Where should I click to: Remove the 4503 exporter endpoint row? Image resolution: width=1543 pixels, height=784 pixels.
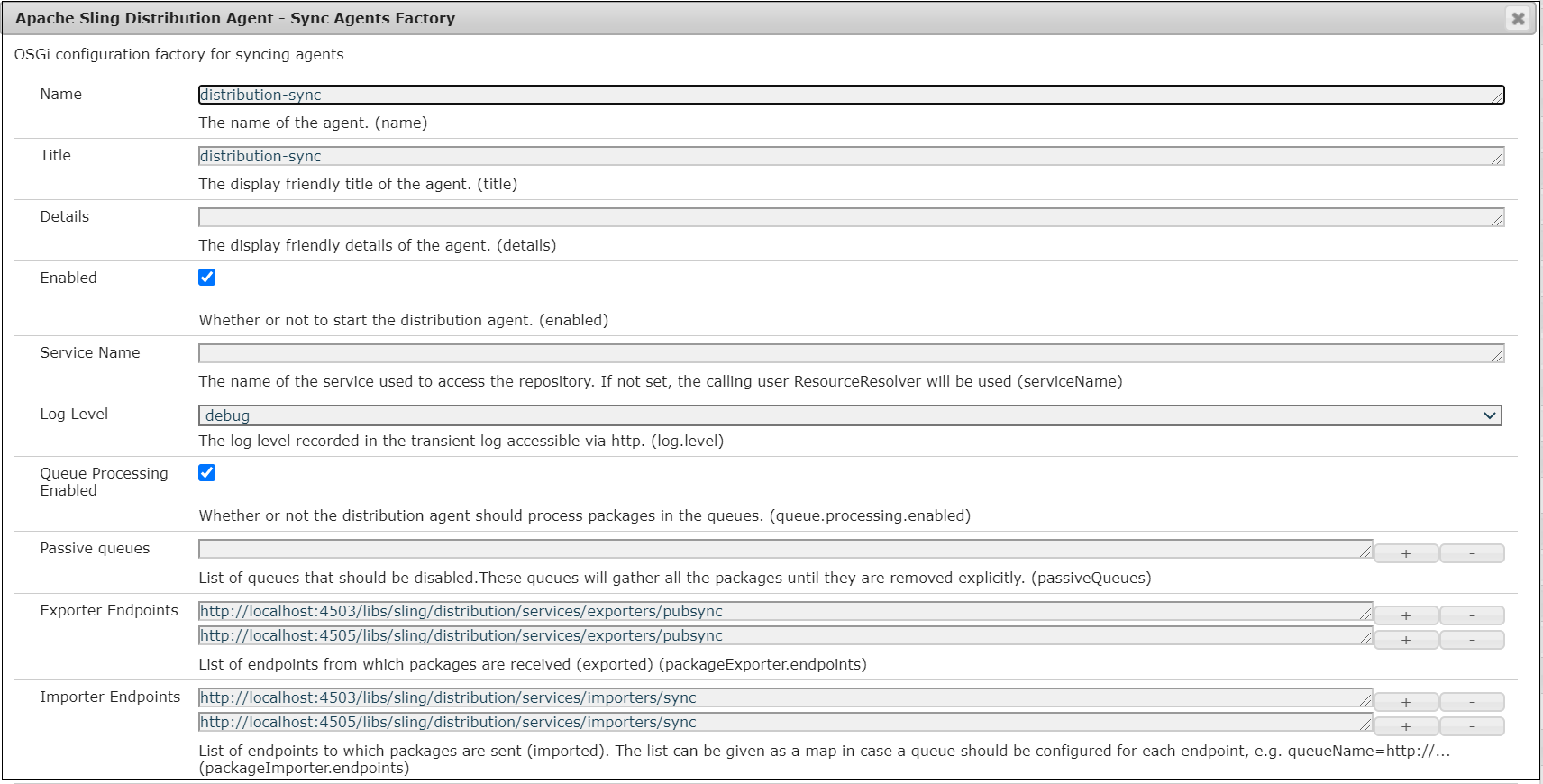(x=1472, y=615)
